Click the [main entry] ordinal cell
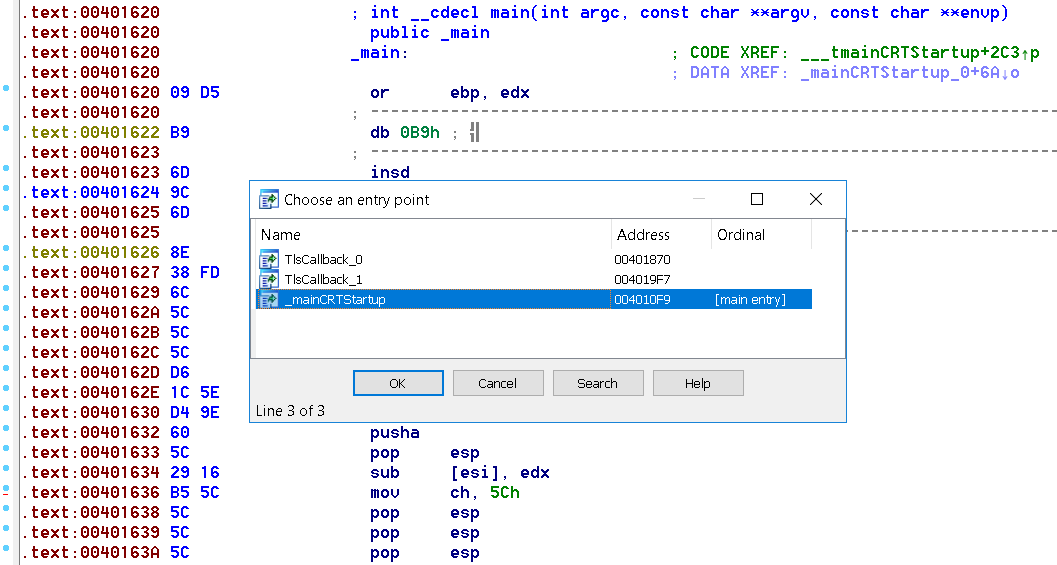Viewport: 1057px width, 565px height. (750, 299)
